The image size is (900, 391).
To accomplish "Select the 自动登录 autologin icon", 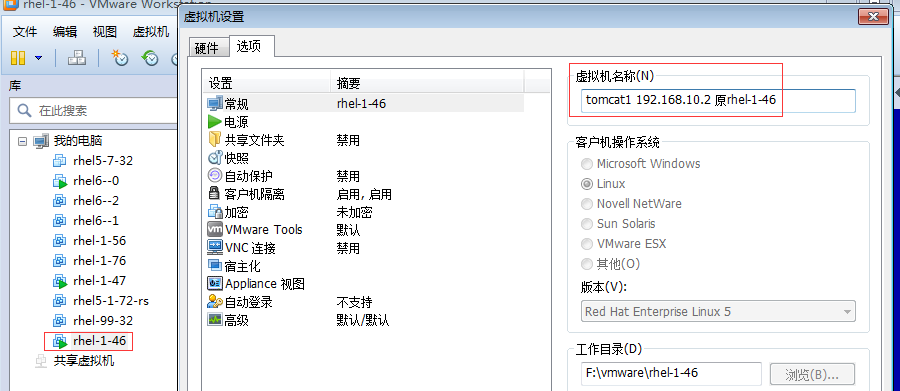I will pyautogui.click(x=215, y=301).
